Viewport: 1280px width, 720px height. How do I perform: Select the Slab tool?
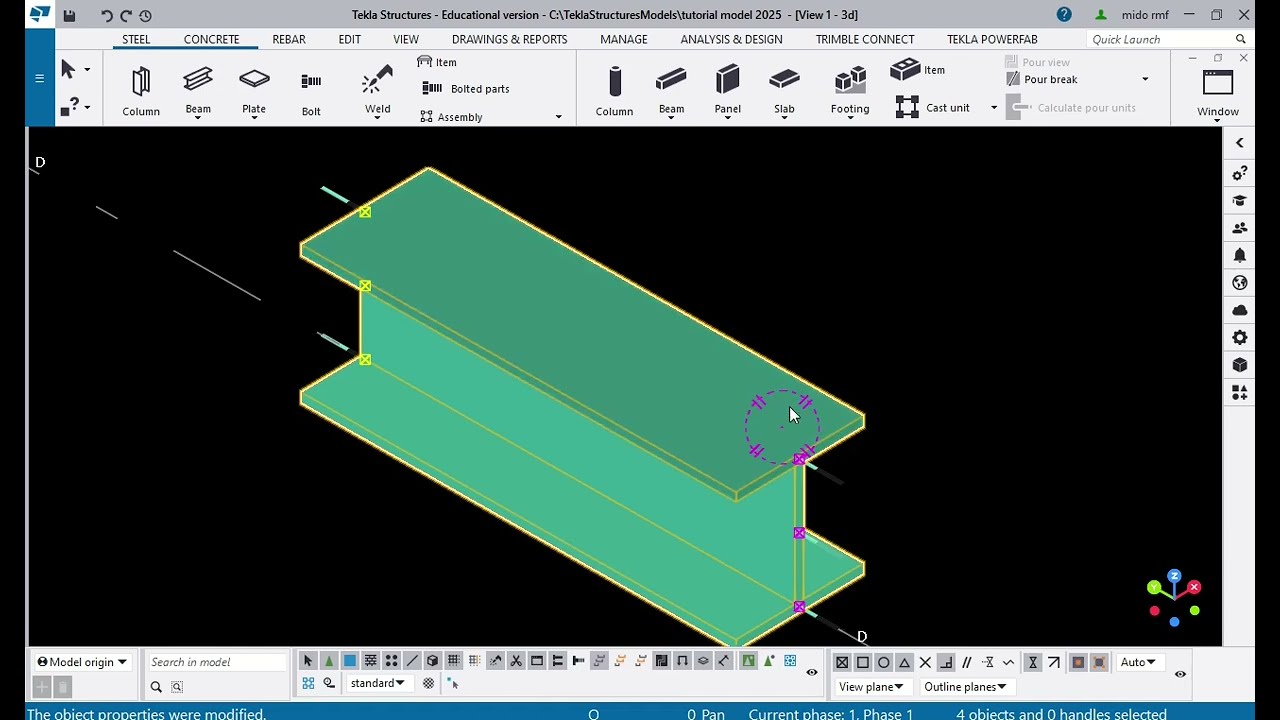click(784, 91)
